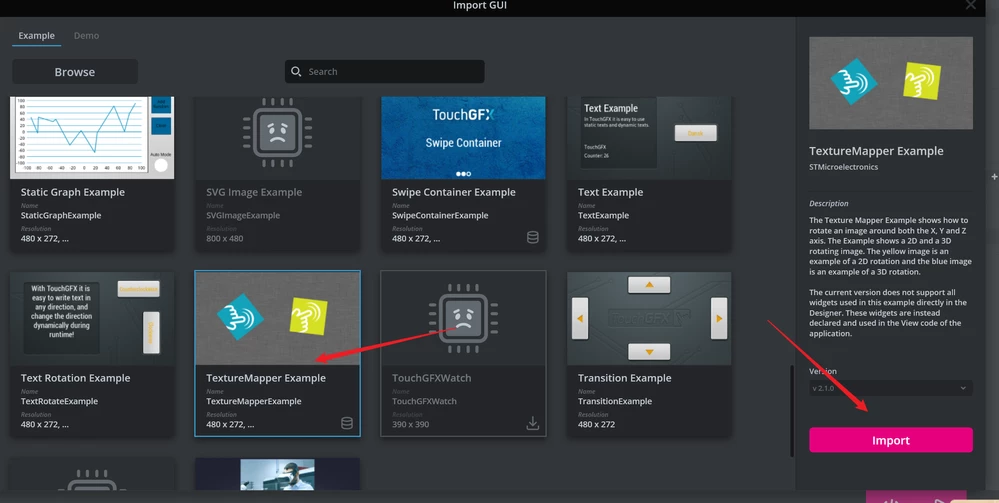Image resolution: width=999 pixels, height=503 pixels.
Task: Click the sad chip icon on SVG Image Example
Action: coord(277,133)
